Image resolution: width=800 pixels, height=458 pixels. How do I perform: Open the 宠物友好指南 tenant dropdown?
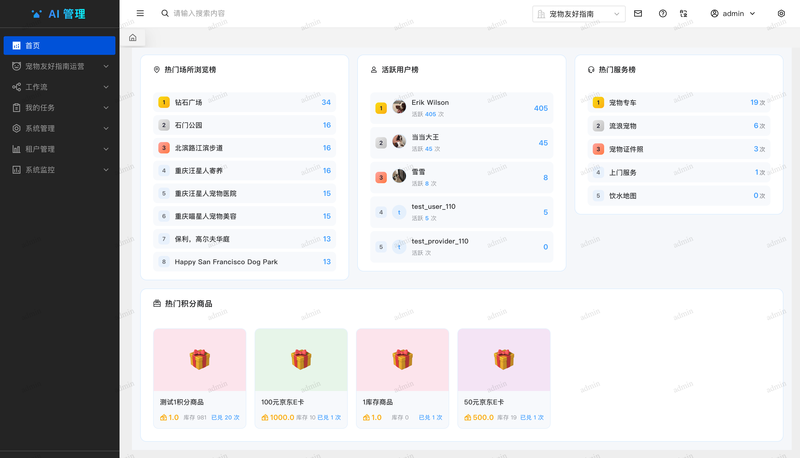[579, 14]
